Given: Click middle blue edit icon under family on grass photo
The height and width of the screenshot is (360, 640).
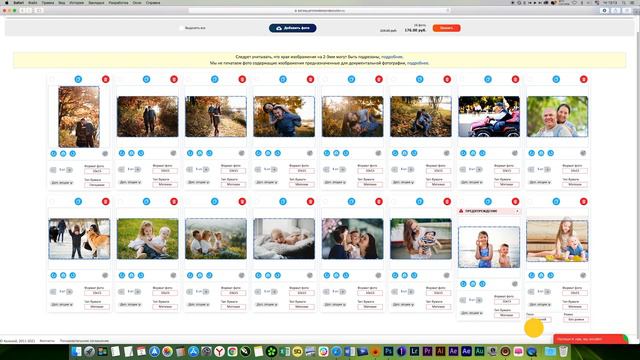Looking at the screenshot, I should 200,276.
